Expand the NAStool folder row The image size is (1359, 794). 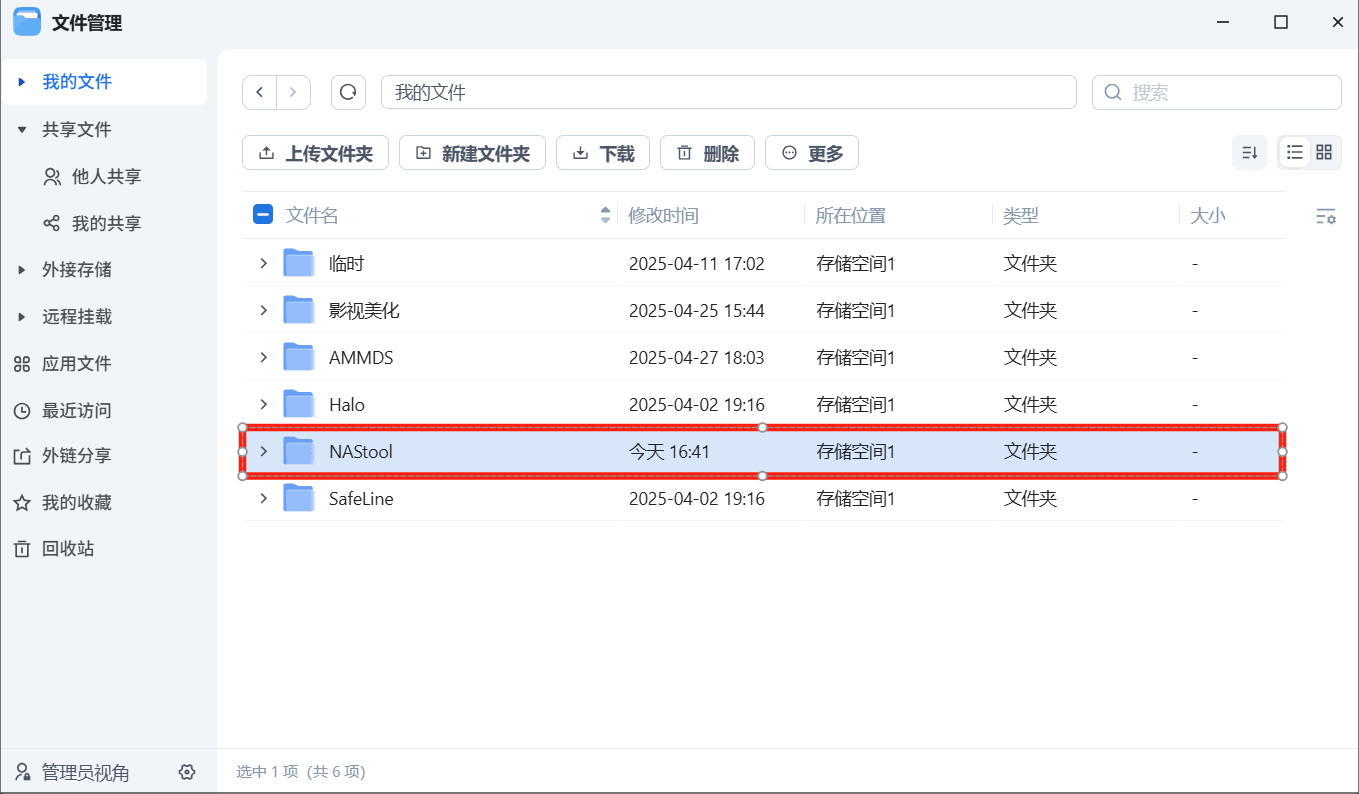pos(264,451)
